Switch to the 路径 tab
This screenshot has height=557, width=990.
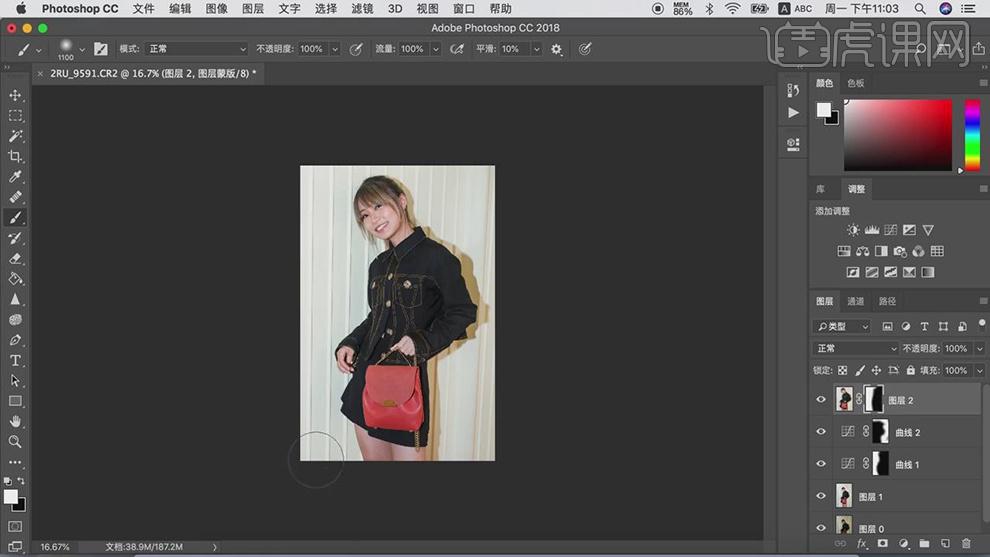pos(887,301)
